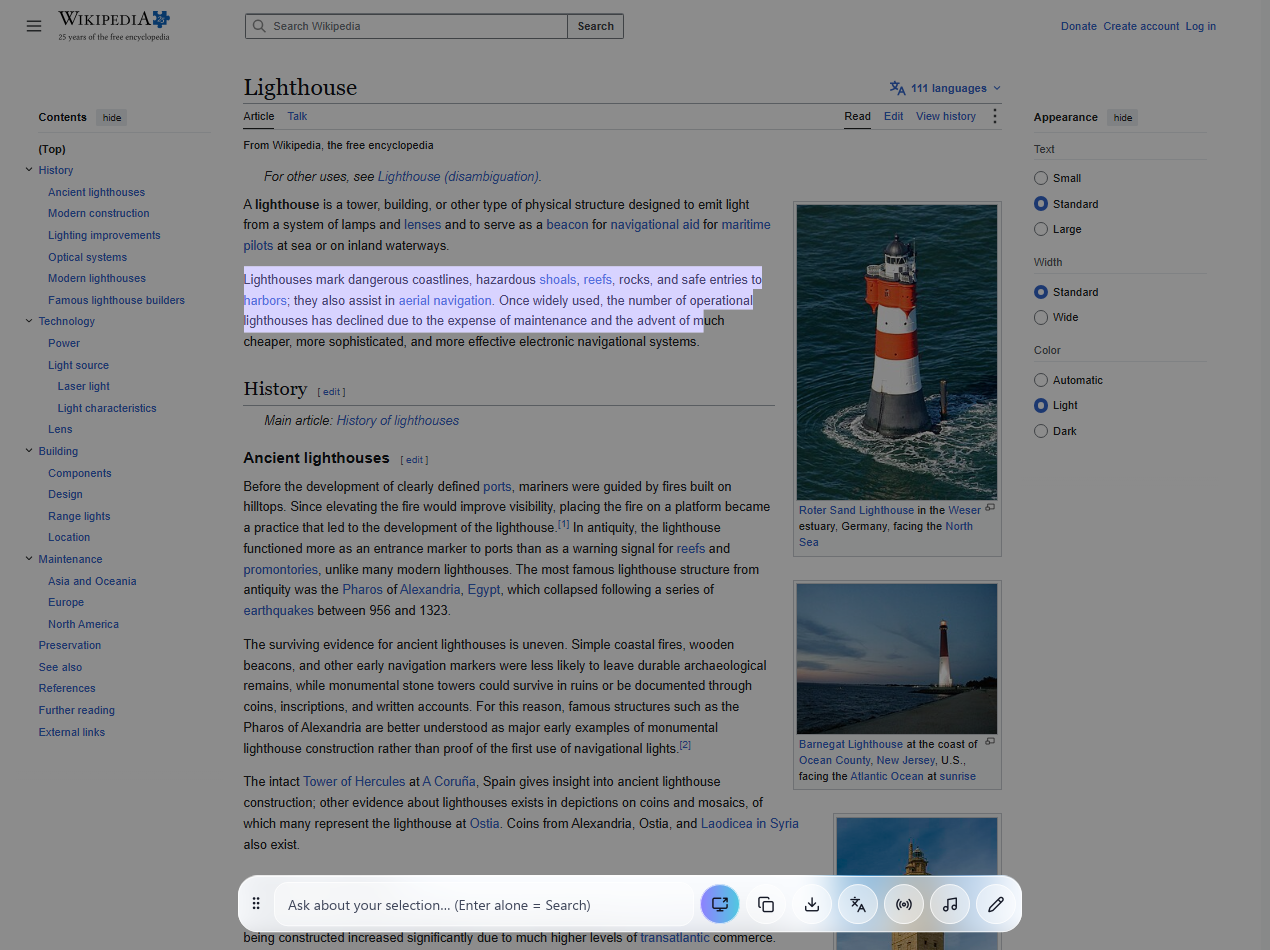Viewport: 1270px width, 950px height.
Task: Click the broadcast signal icon in floating bar
Action: point(904,904)
